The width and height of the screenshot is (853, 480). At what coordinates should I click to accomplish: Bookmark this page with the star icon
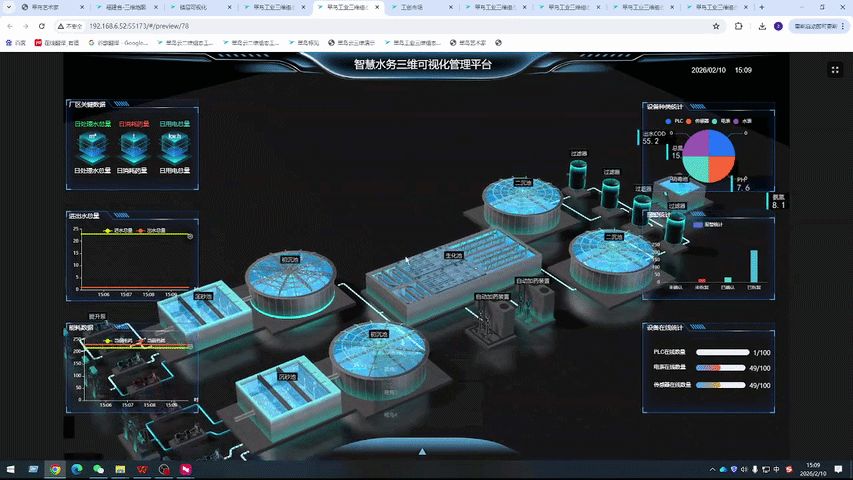(x=716, y=26)
